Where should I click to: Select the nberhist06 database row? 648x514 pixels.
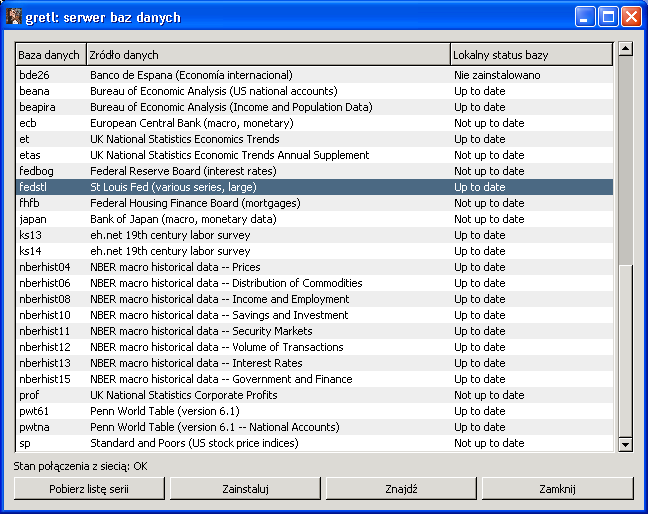click(x=314, y=283)
